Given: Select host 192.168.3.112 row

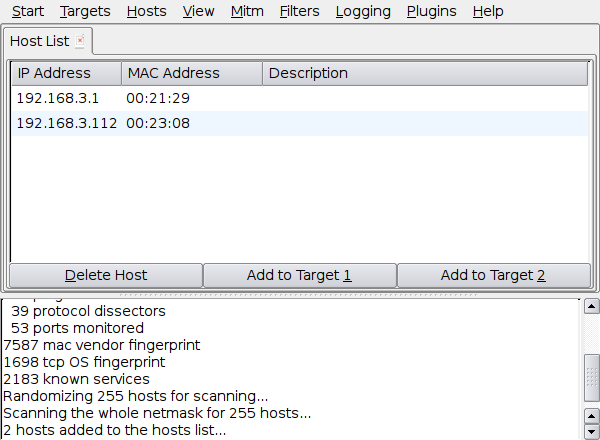Looking at the screenshot, I should pos(300,123).
